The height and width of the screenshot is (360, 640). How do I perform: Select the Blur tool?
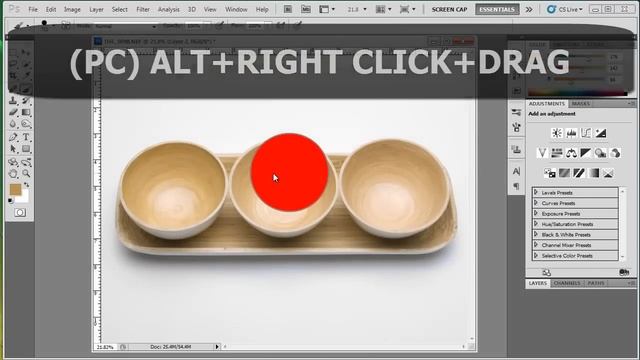pos(13,124)
